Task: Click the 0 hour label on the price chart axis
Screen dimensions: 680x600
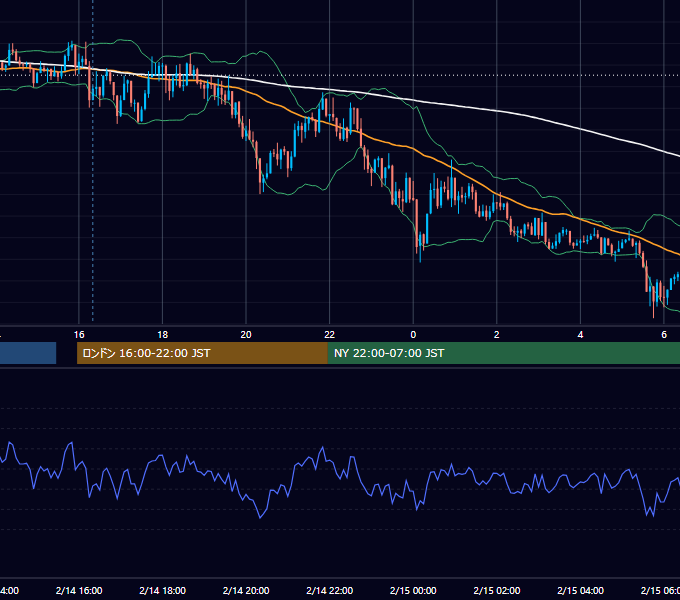Action: [413, 335]
